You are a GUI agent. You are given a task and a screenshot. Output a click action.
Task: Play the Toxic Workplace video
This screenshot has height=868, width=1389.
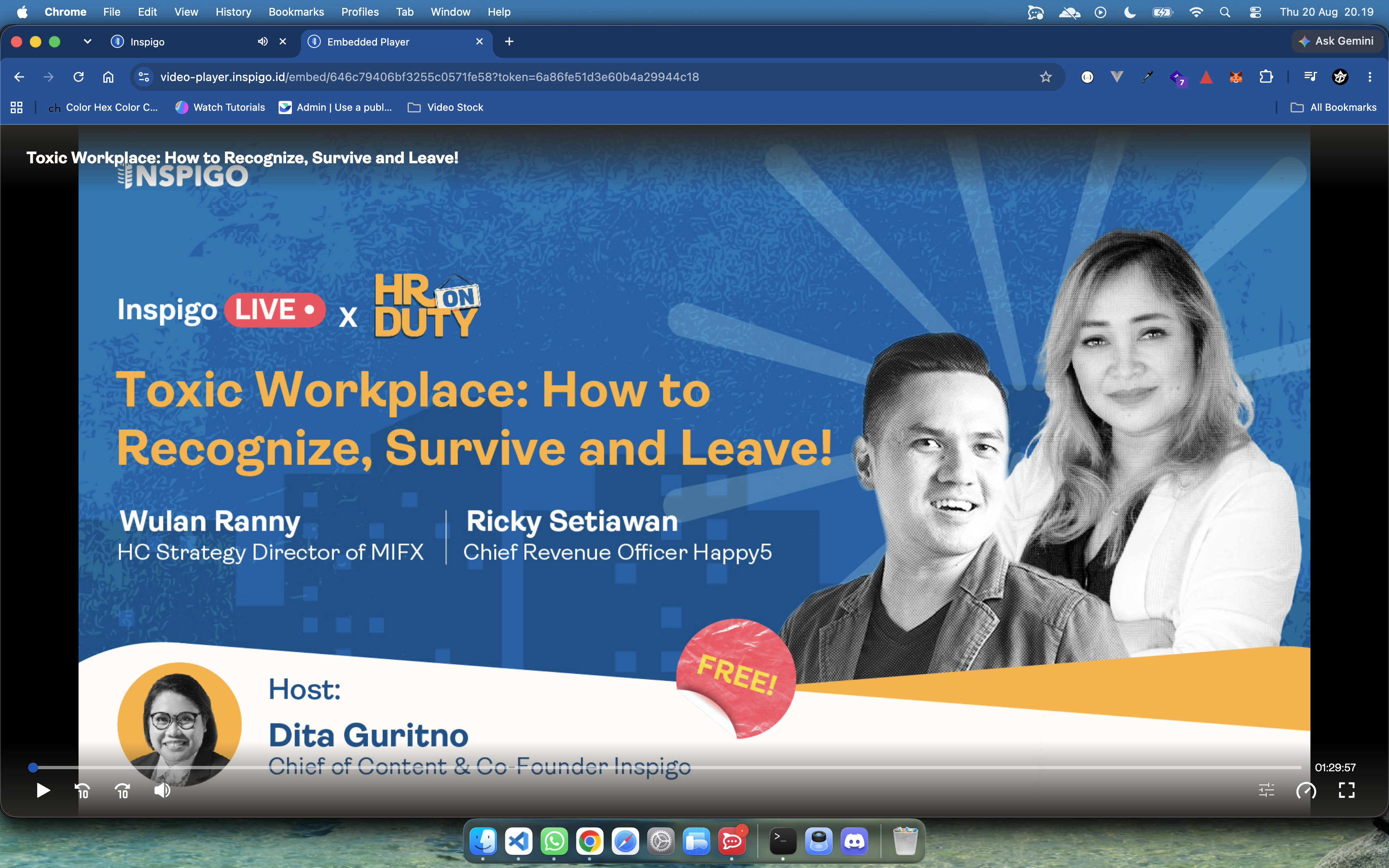(43, 790)
